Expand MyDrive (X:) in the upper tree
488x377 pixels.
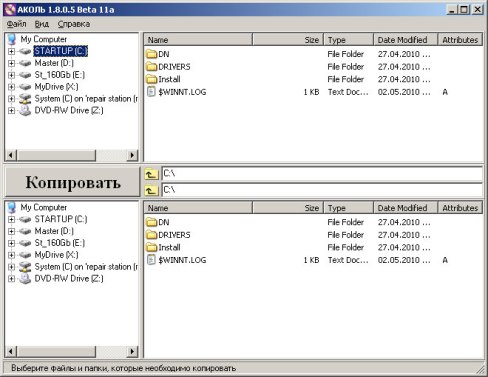(x=11, y=87)
